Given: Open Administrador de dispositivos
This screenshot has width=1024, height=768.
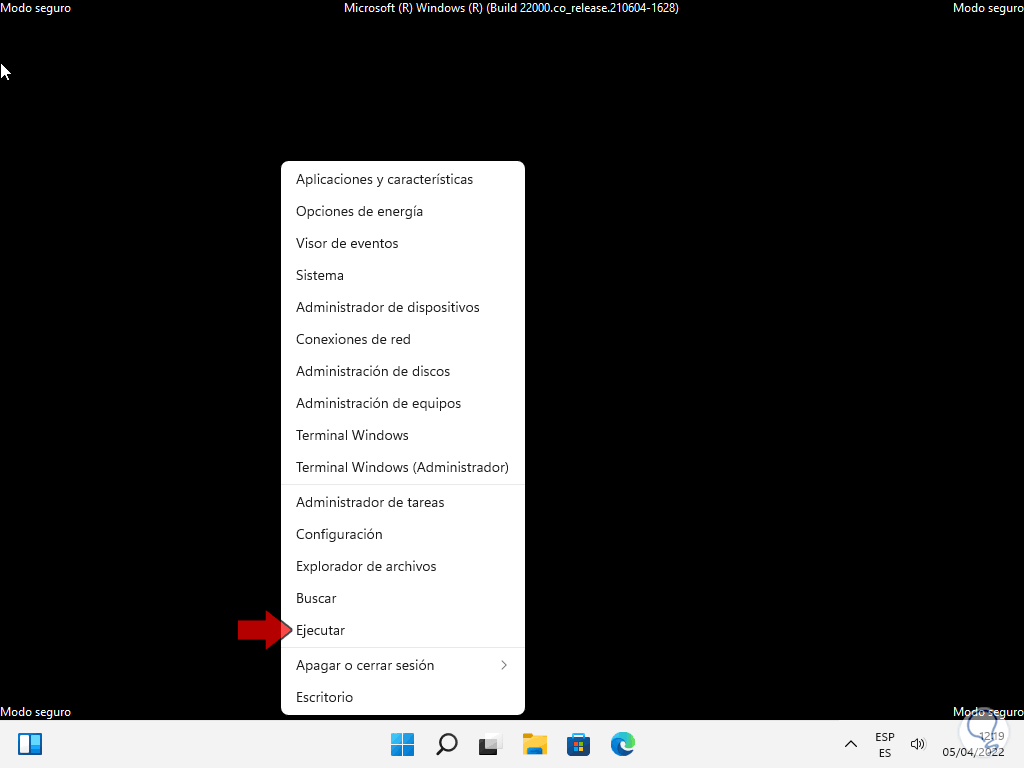Looking at the screenshot, I should click(x=403, y=307).
